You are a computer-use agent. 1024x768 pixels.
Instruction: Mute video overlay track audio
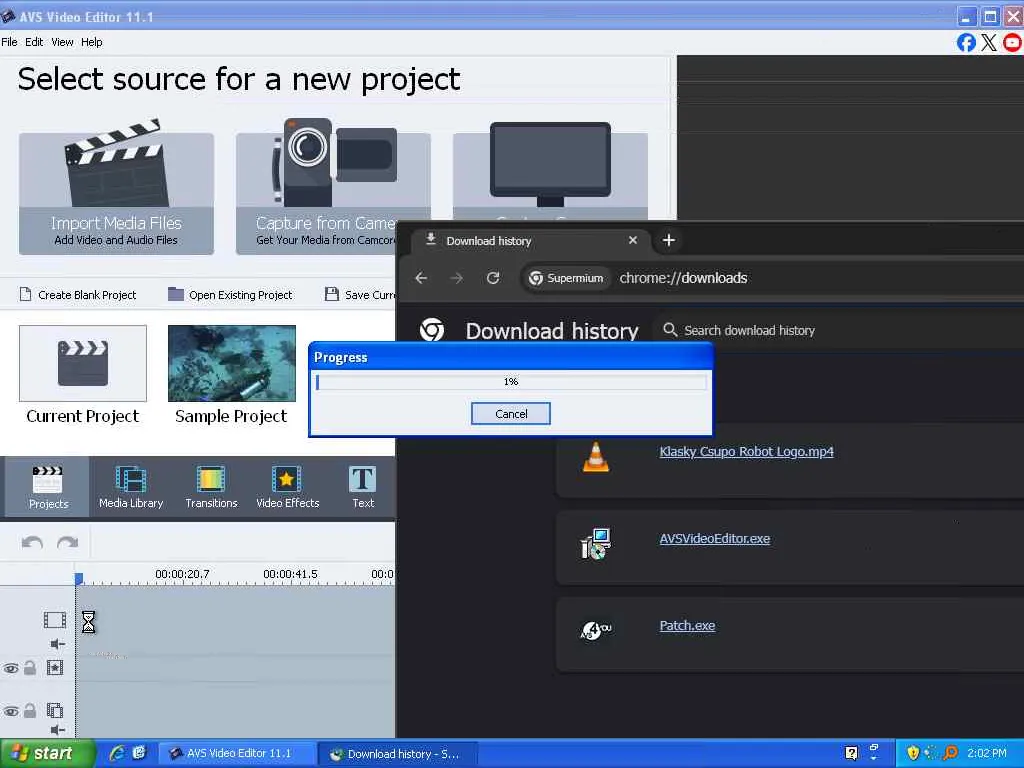pyautogui.click(x=57, y=730)
